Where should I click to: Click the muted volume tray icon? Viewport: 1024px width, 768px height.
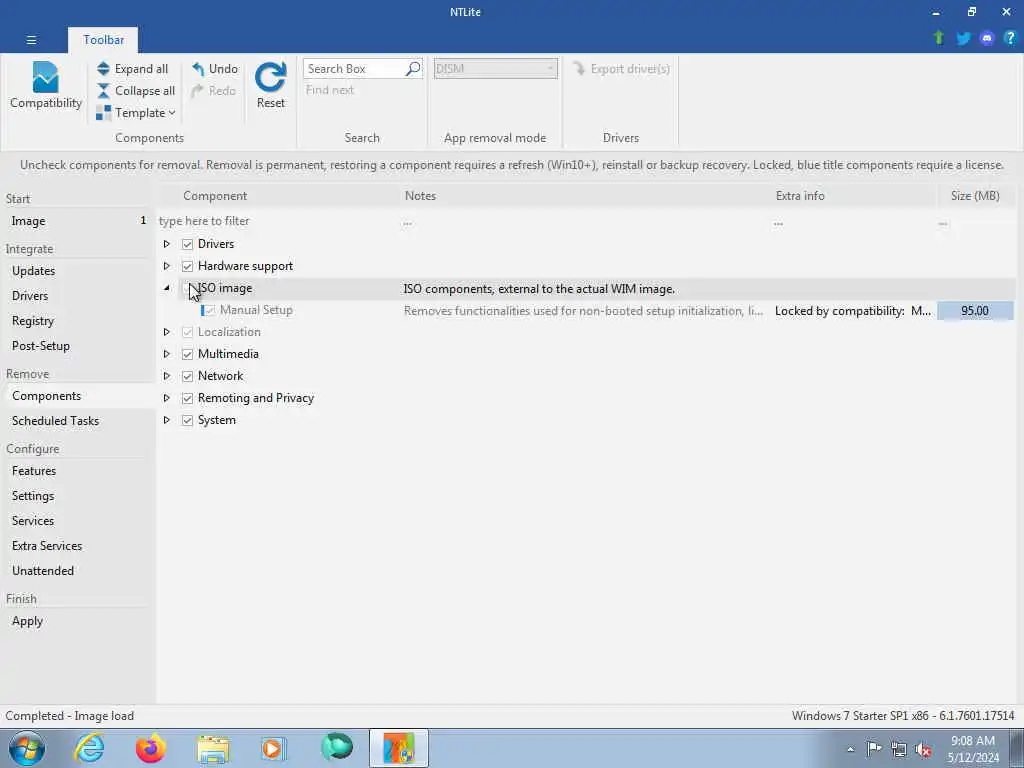pyautogui.click(x=923, y=749)
